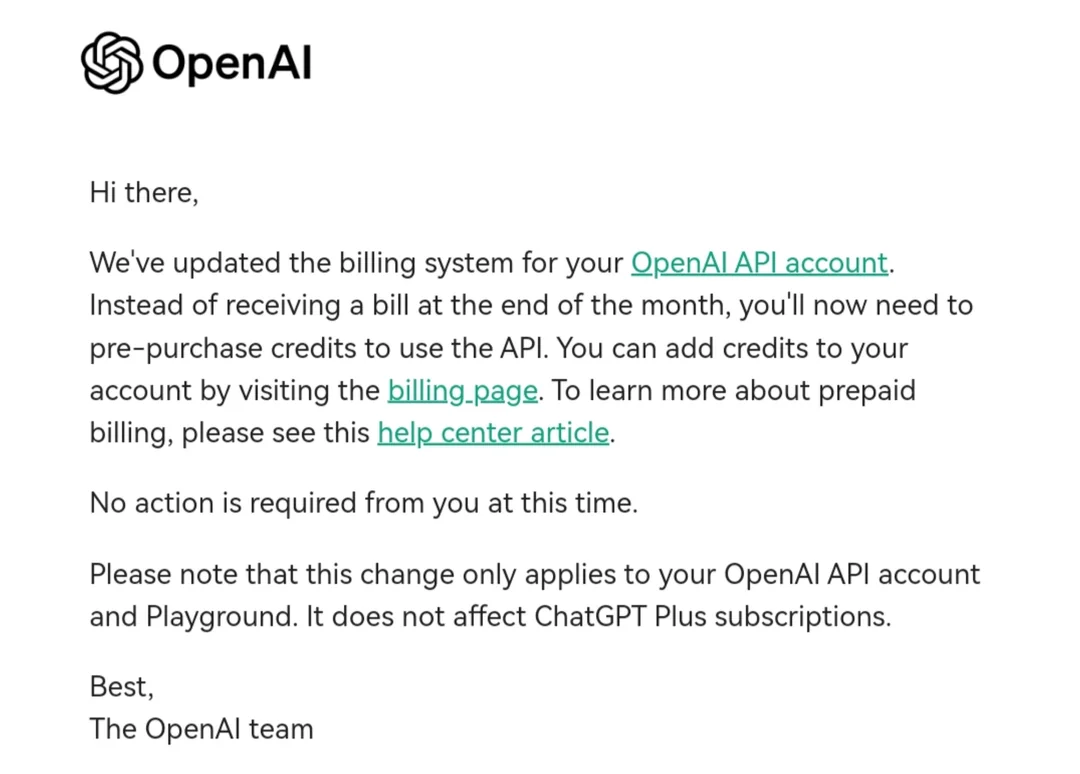Click the "Best," sign-off line

[122, 687]
